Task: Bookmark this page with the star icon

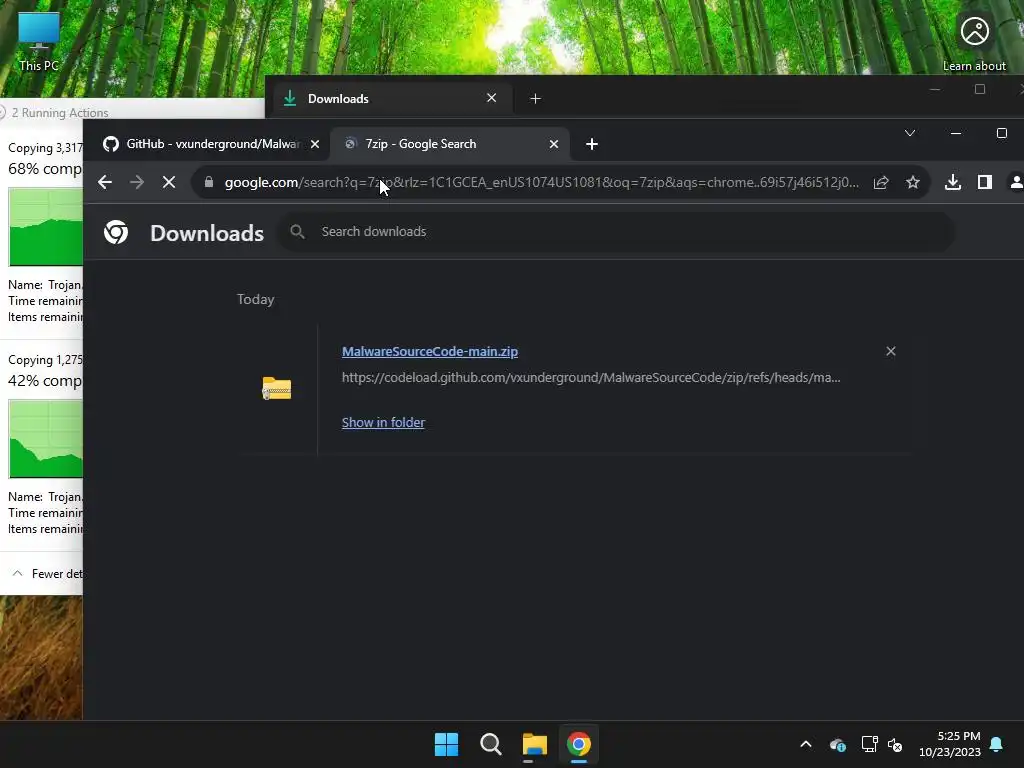Action: pyautogui.click(x=913, y=182)
